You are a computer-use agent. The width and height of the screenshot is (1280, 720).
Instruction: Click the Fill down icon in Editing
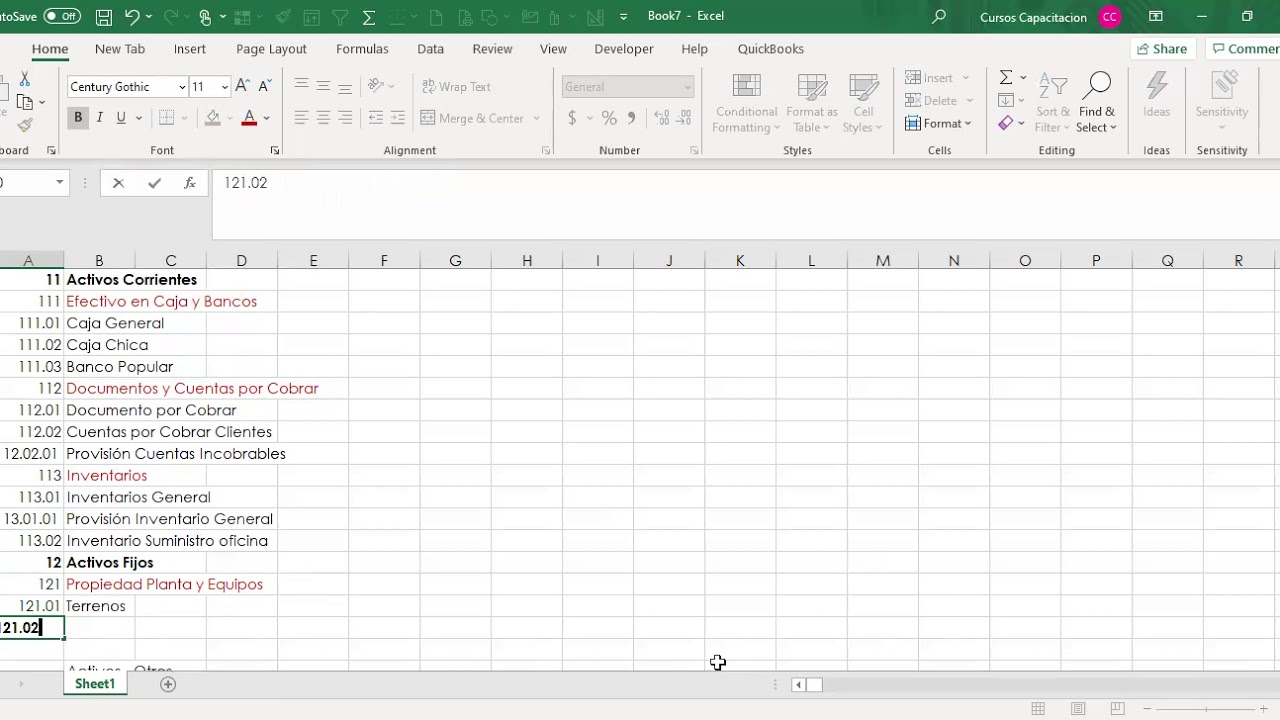pyautogui.click(x=1006, y=100)
